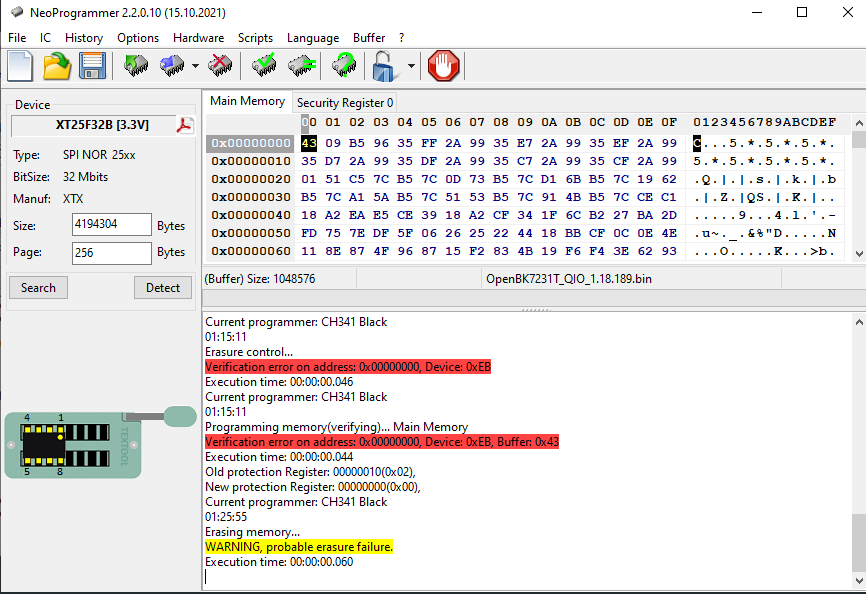Create a new empty buffer file

pos(20,66)
